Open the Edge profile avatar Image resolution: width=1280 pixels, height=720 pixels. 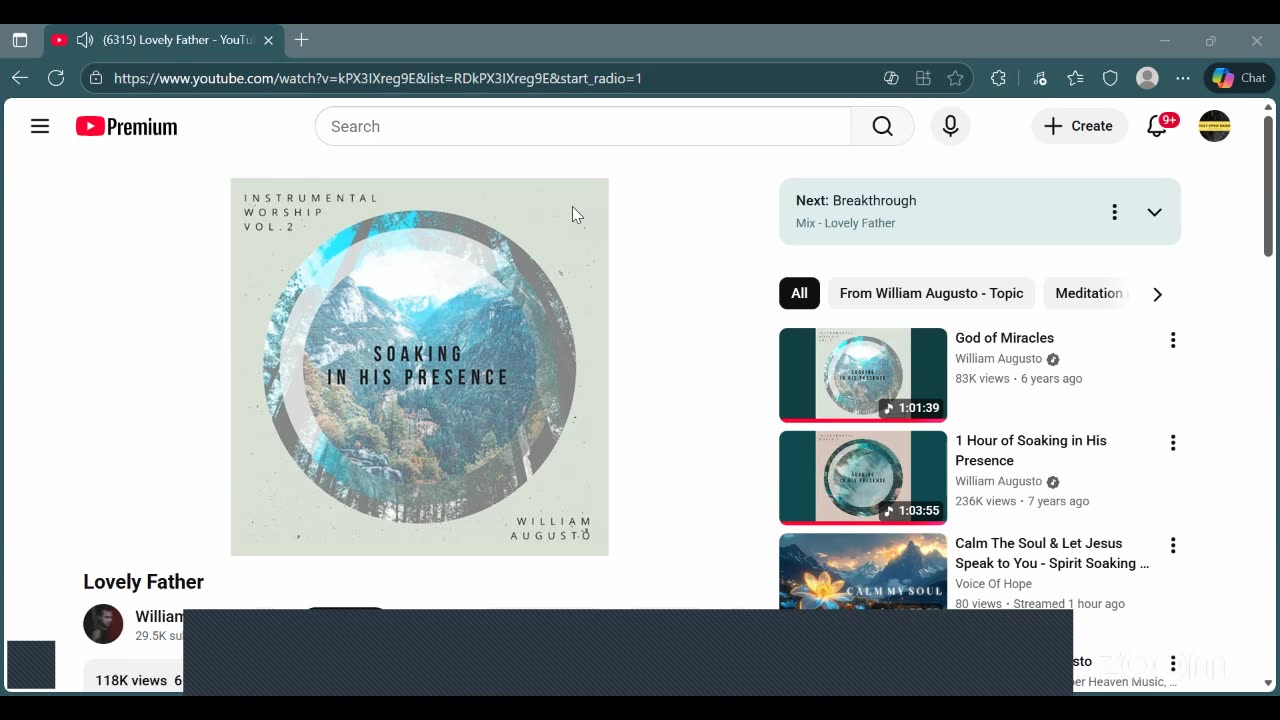[x=1147, y=78]
